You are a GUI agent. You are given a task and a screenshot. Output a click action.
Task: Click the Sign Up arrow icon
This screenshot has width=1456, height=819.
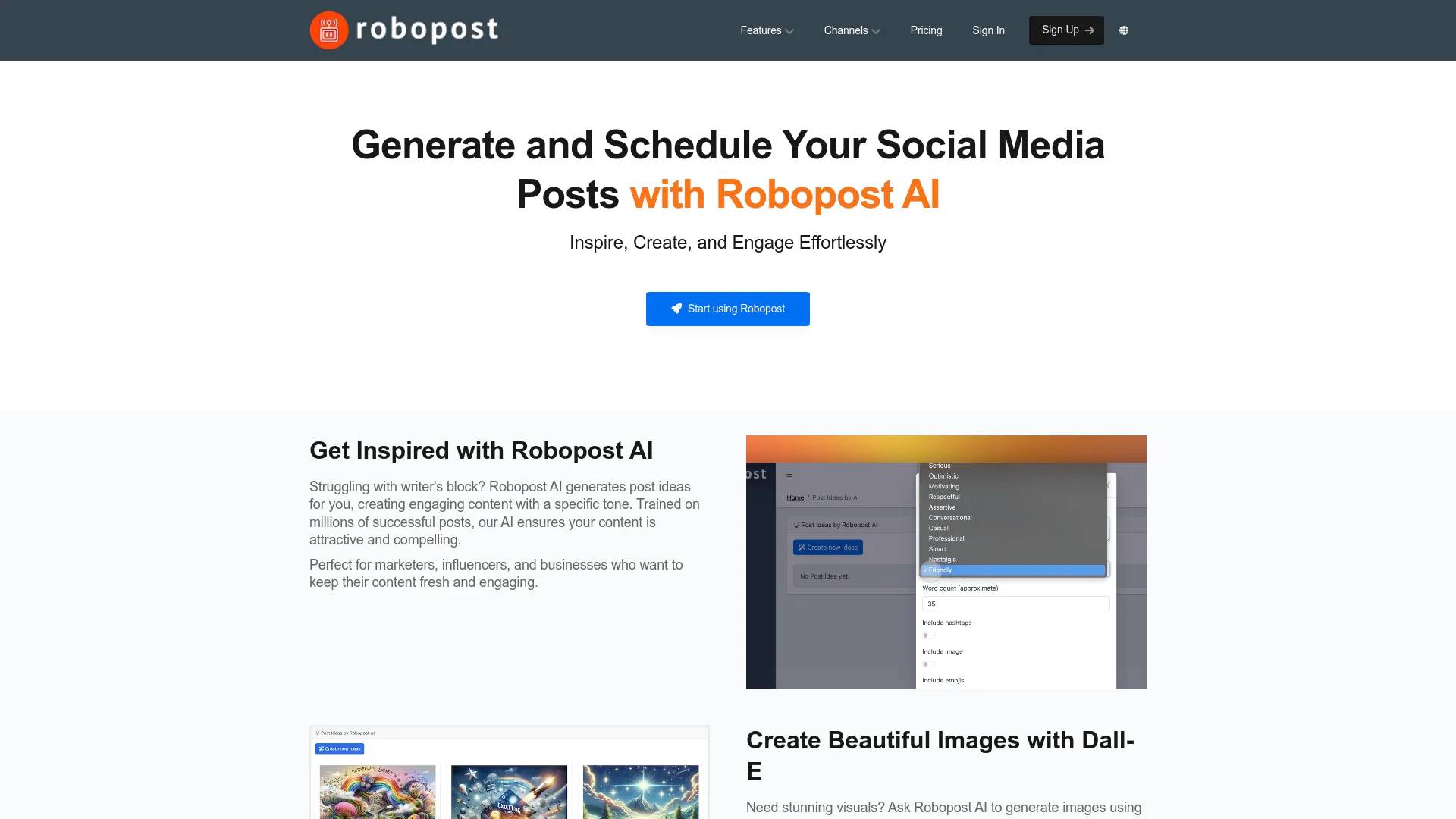(1091, 30)
